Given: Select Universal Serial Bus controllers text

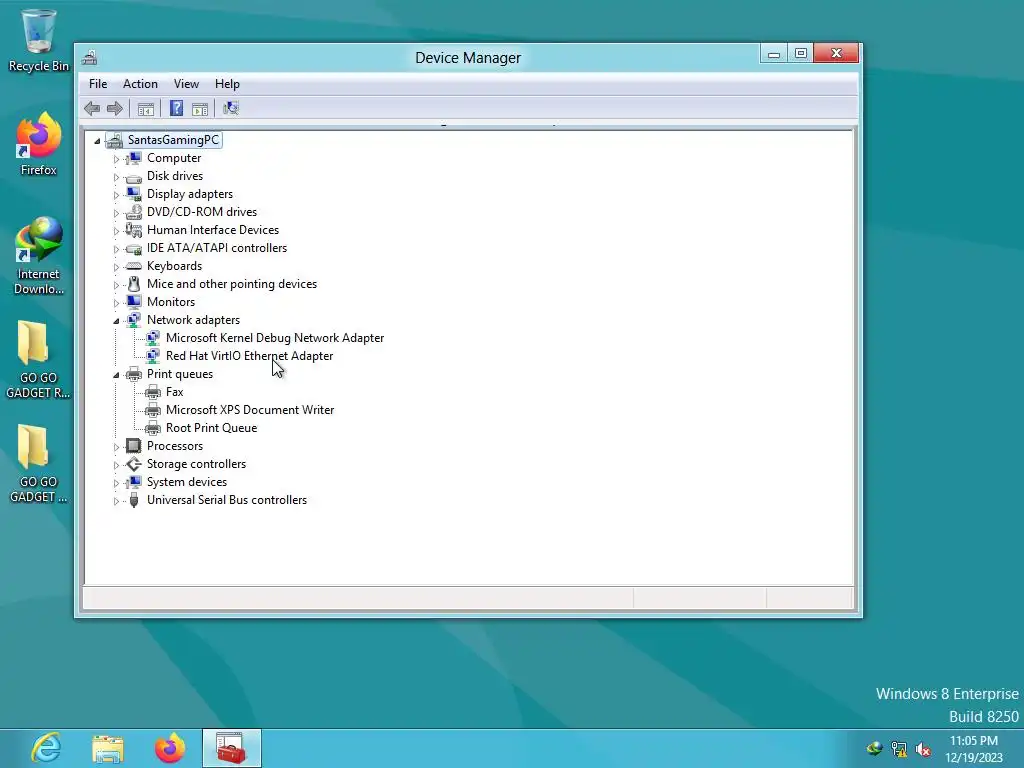Looking at the screenshot, I should coord(227,500).
